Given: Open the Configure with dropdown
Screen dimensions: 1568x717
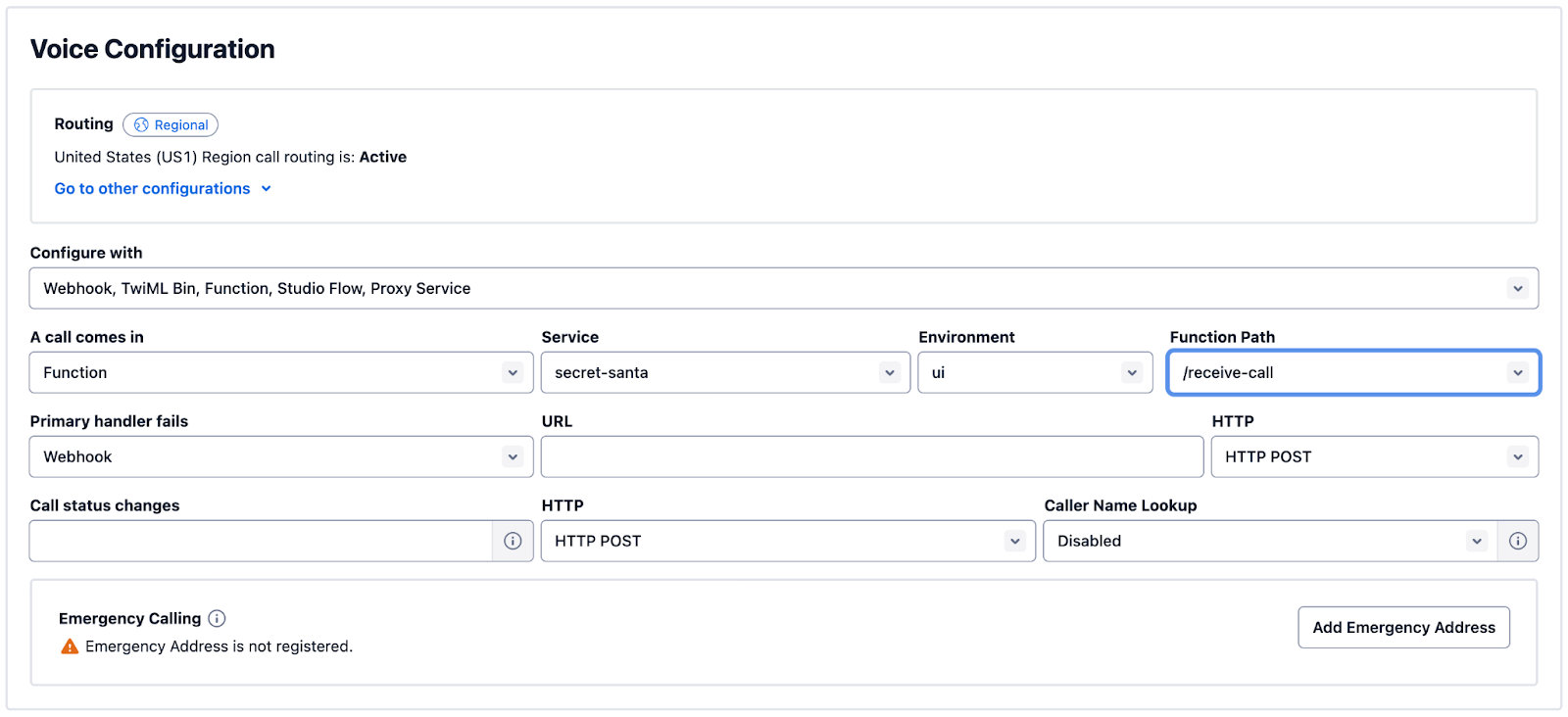Looking at the screenshot, I should 784,288.
